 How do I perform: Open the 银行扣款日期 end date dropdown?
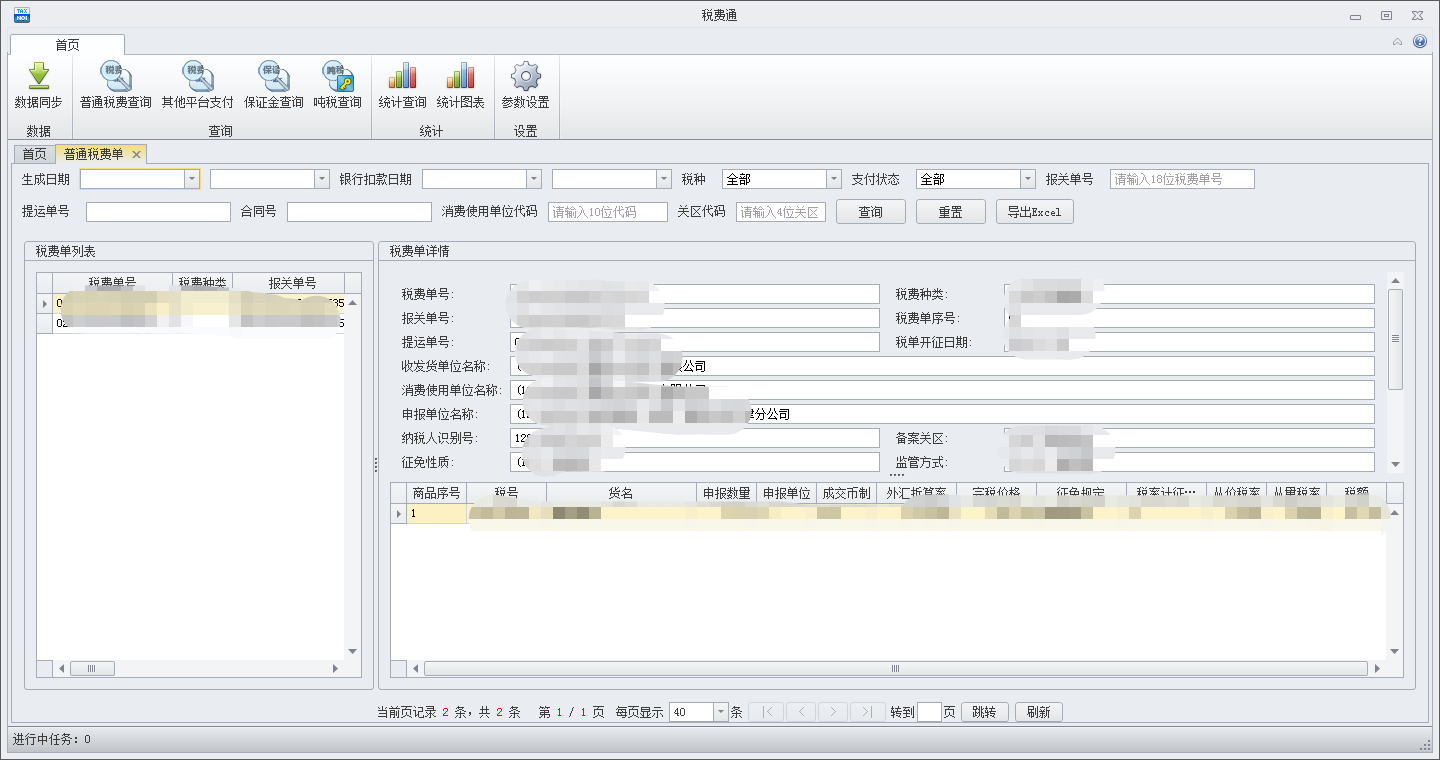[663, 179]
